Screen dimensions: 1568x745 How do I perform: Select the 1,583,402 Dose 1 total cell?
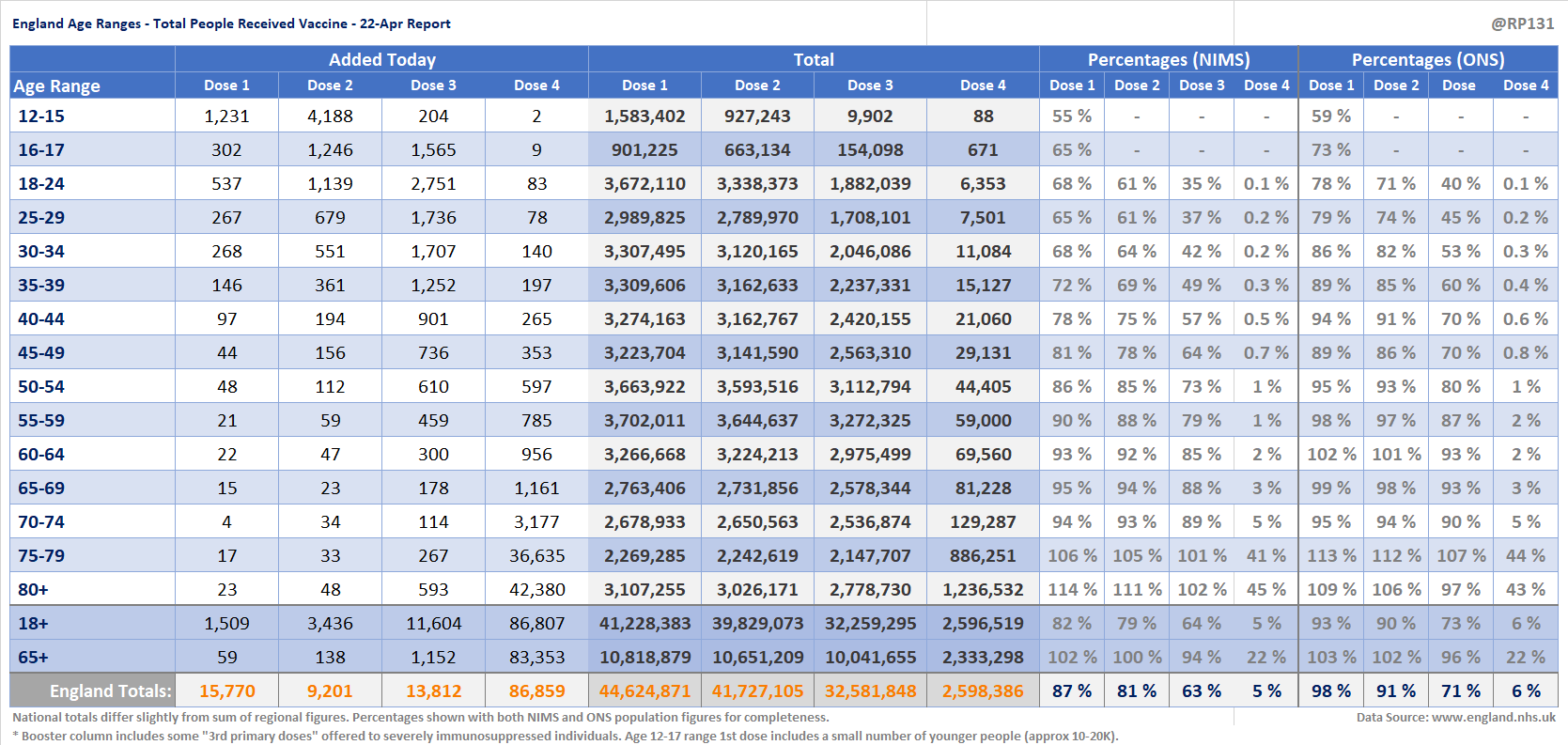(644, 116)
